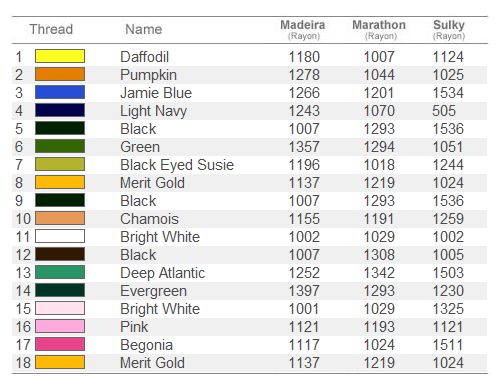Select the Evergreen thread name
Viewport: 500px width, 384px height.
[x=153, y=291]
